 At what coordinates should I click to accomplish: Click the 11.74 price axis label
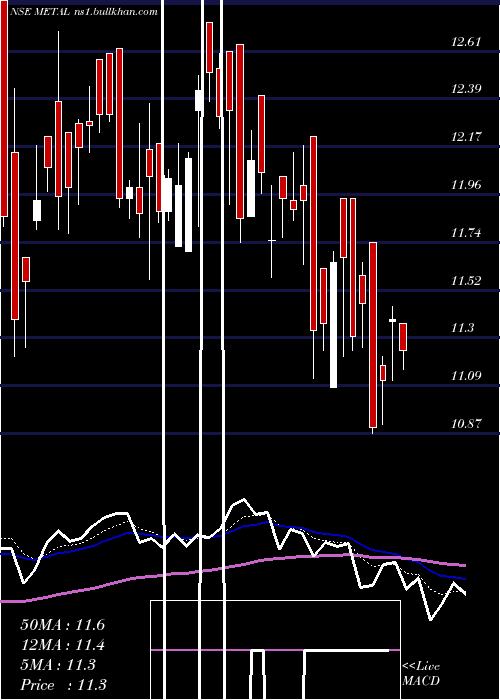click(x=466, y=233)
